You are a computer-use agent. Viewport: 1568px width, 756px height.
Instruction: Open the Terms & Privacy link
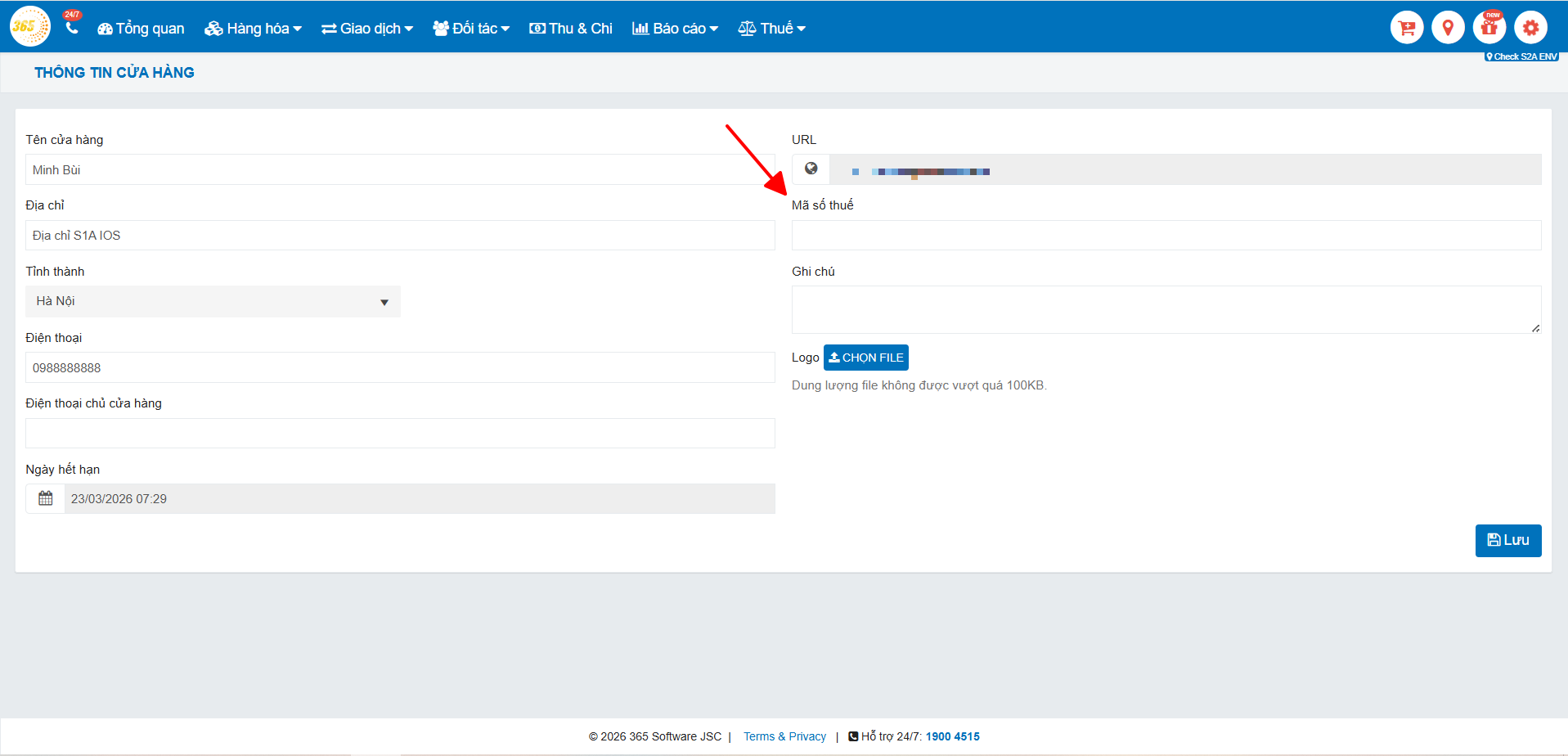point(784,736)
